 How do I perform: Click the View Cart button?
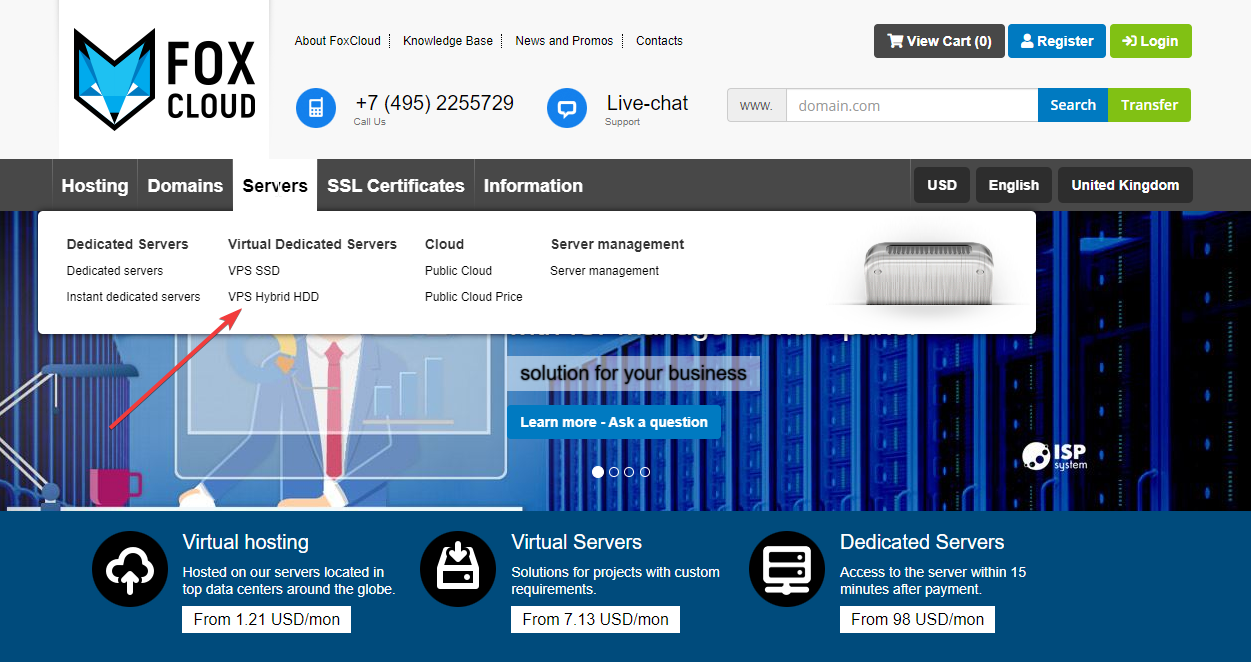[x=939, y=41]
